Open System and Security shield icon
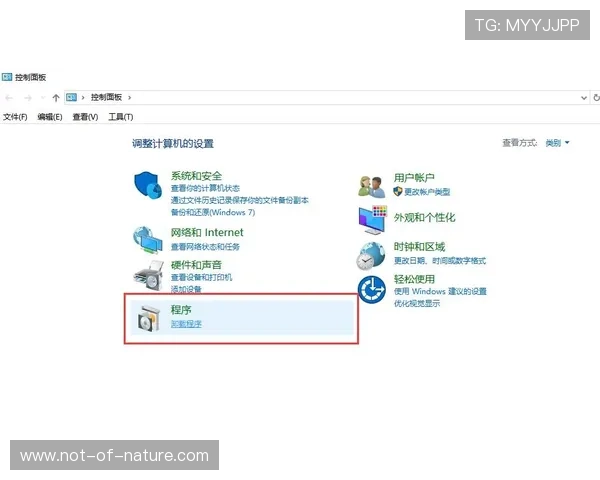 [148, 185]
